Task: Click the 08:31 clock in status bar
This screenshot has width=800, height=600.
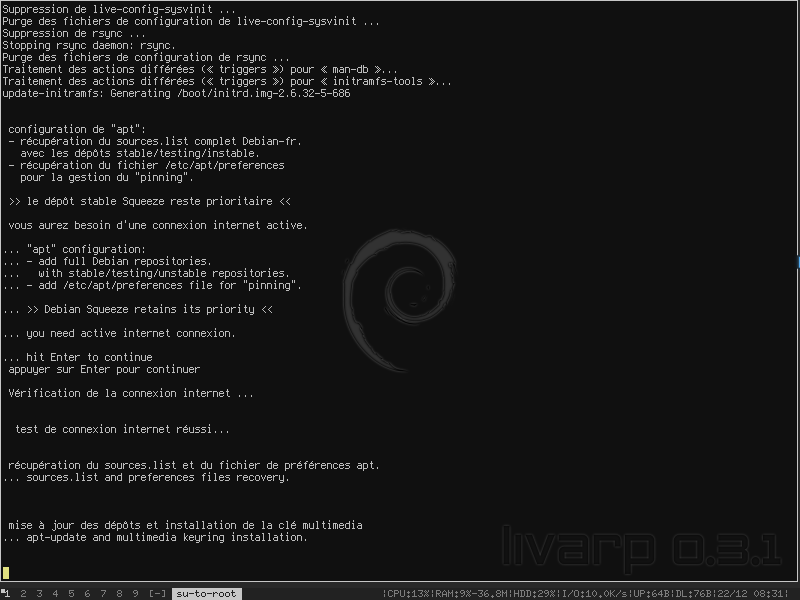Action: coord(767,593)
